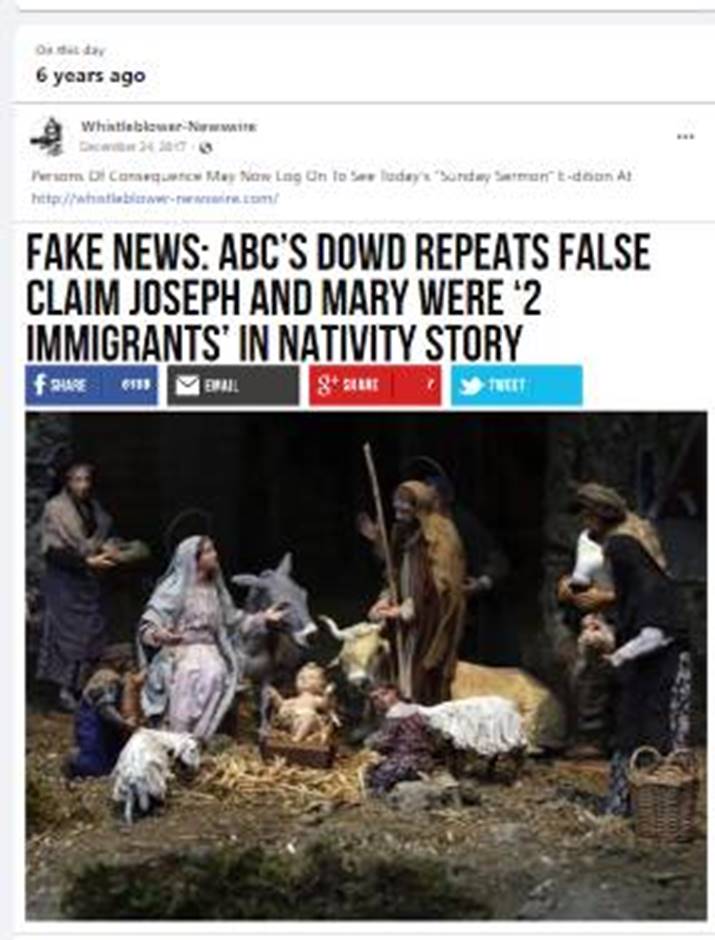Click the blue Facebook Share button label
The width and height of the screenshot is (715, 940).
(68, 385)
